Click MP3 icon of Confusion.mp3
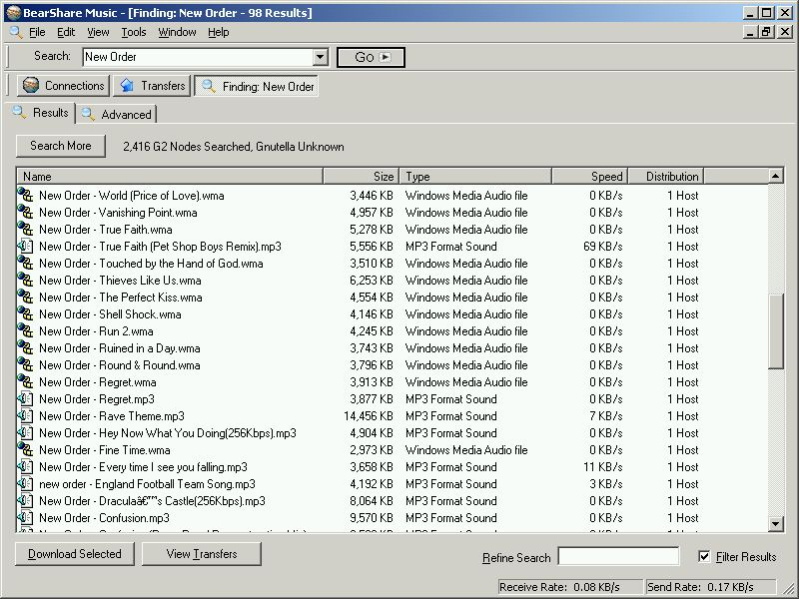The image size is (799, 599). (x=25, y=518)
